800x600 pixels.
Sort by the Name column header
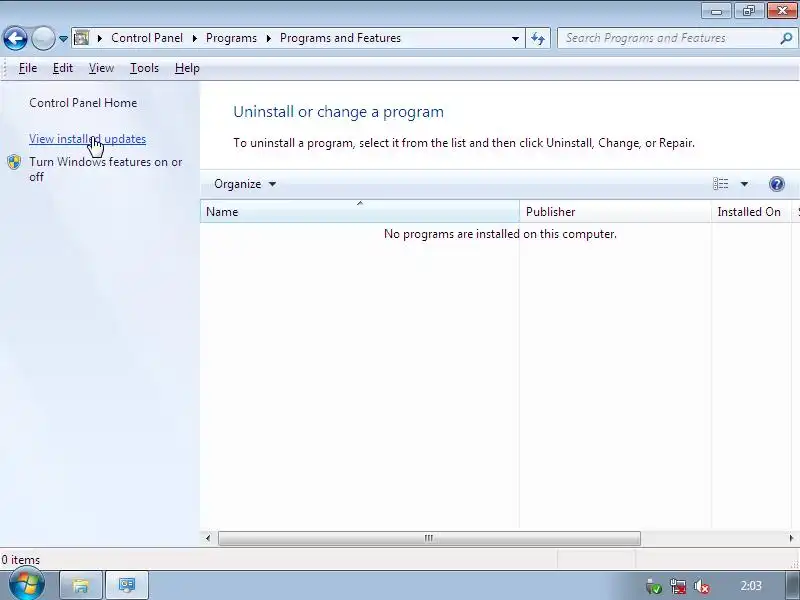(x=360, y=212)
